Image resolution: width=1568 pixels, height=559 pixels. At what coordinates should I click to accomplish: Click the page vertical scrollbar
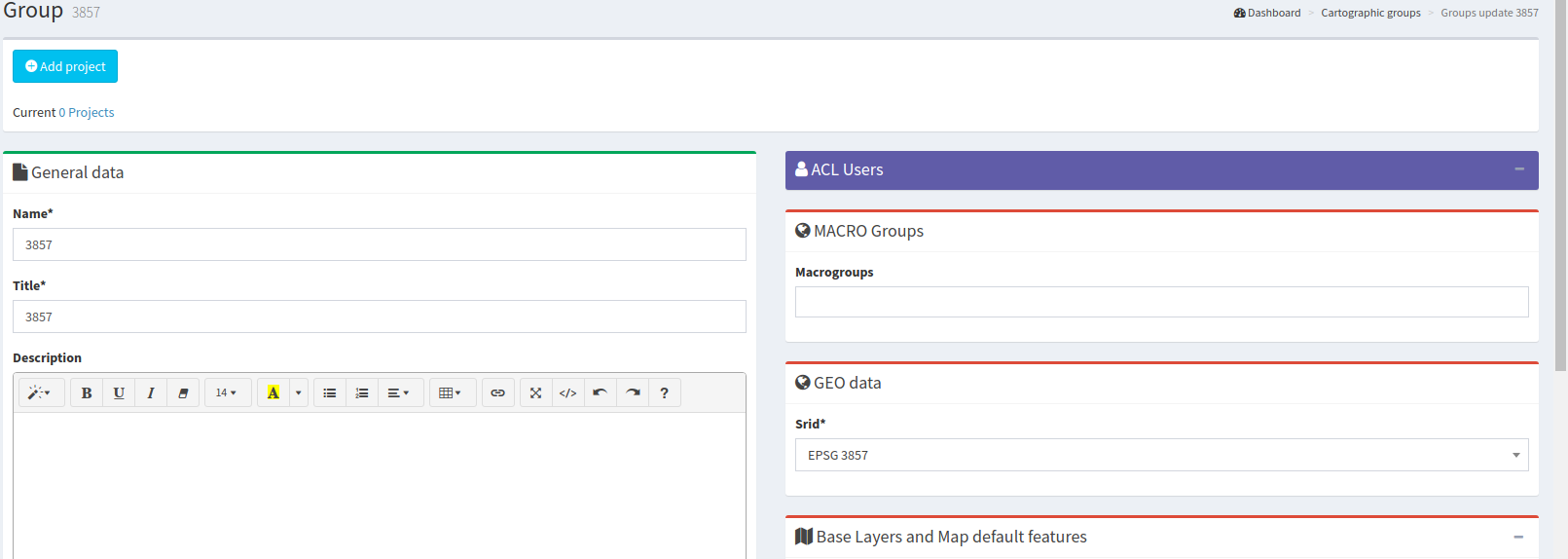1561,185
